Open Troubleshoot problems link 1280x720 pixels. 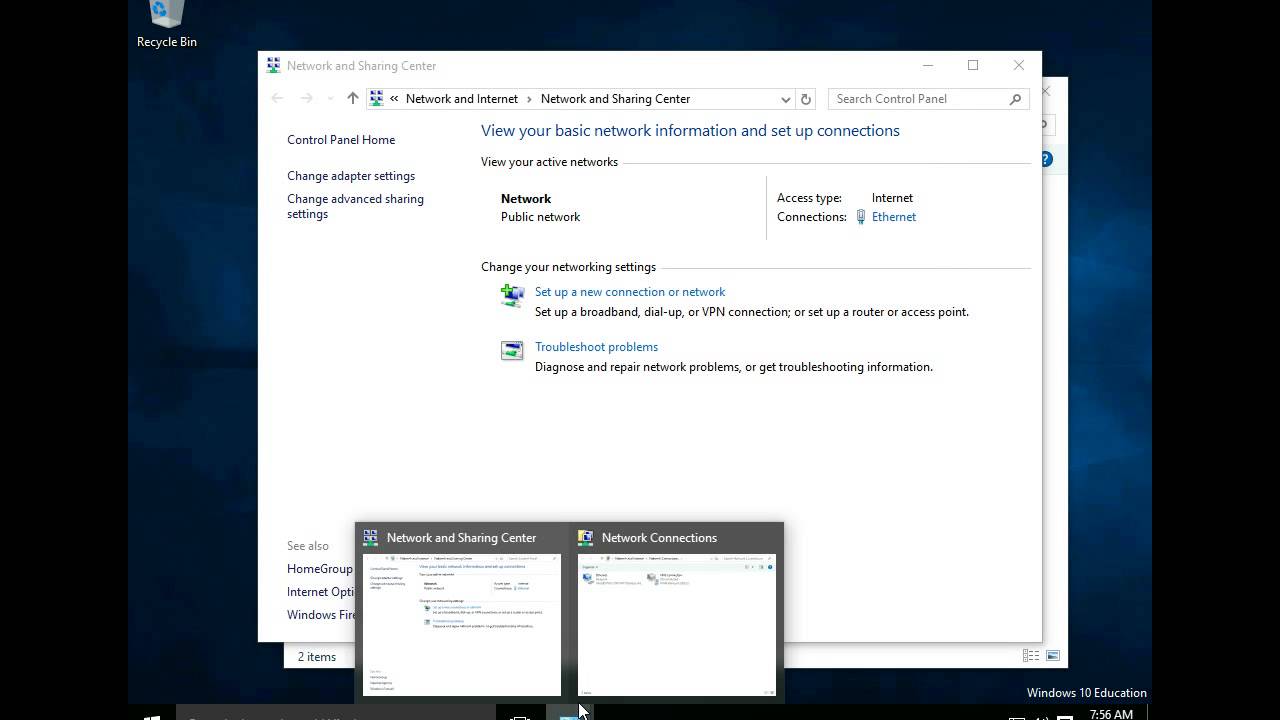click(x=596, y=347)
